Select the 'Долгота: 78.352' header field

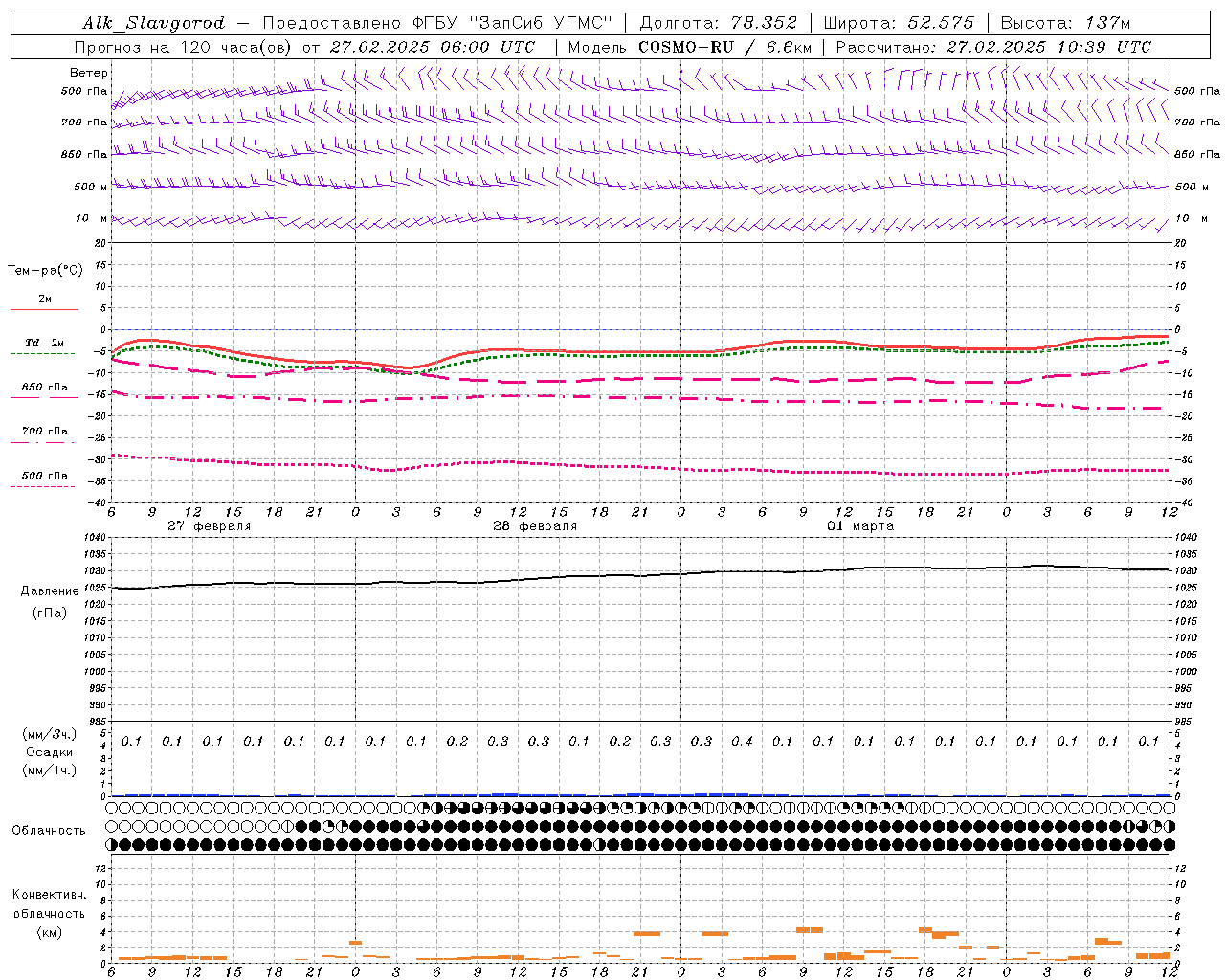tap(718, 23)
